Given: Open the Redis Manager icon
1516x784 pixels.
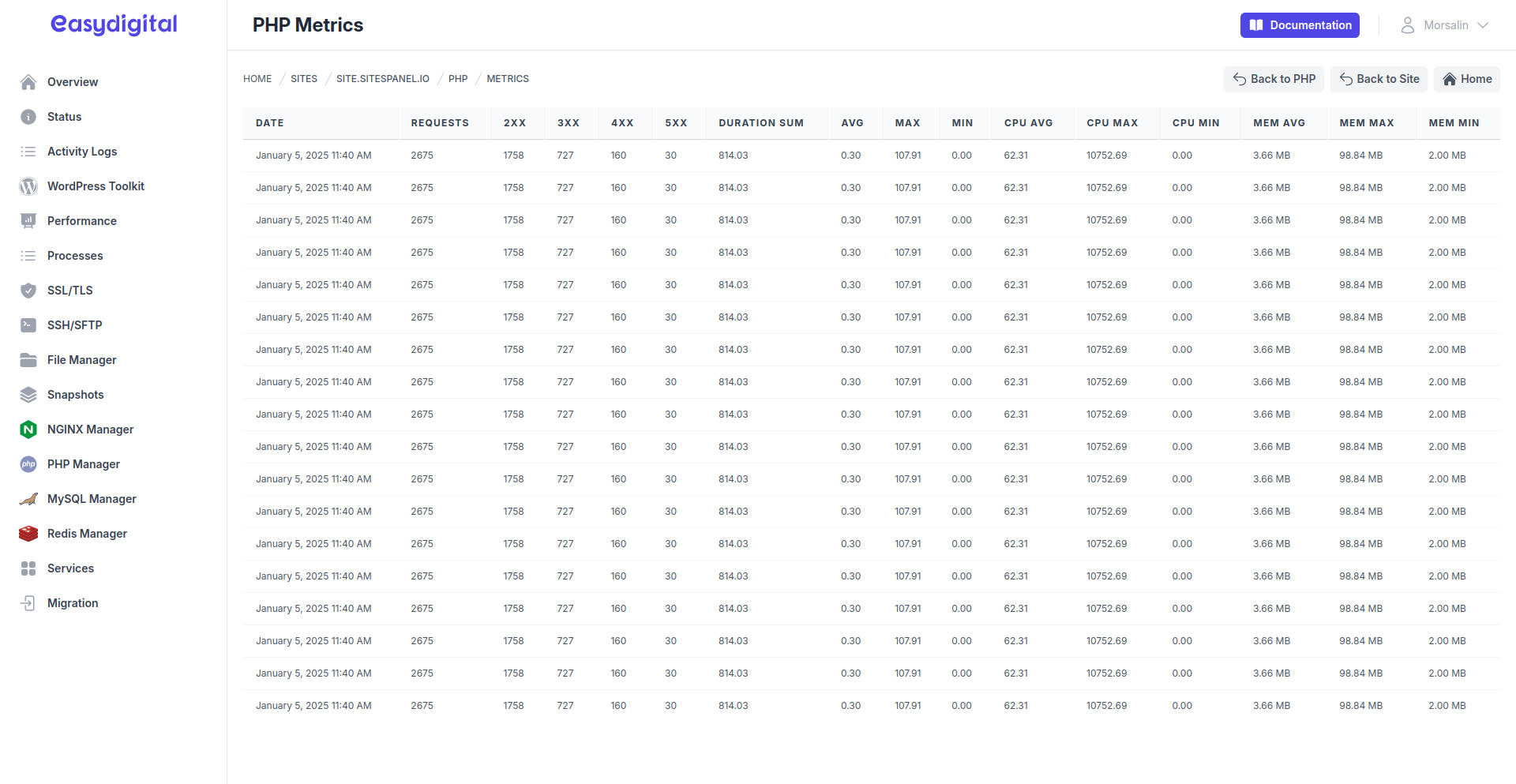Looking at the screenshot, I should point(28,534).
